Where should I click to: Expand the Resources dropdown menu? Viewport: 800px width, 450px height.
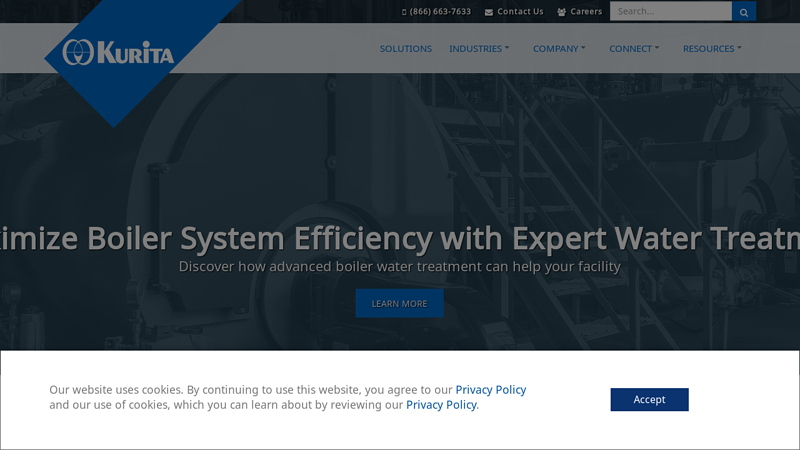(x=712, y=48)
